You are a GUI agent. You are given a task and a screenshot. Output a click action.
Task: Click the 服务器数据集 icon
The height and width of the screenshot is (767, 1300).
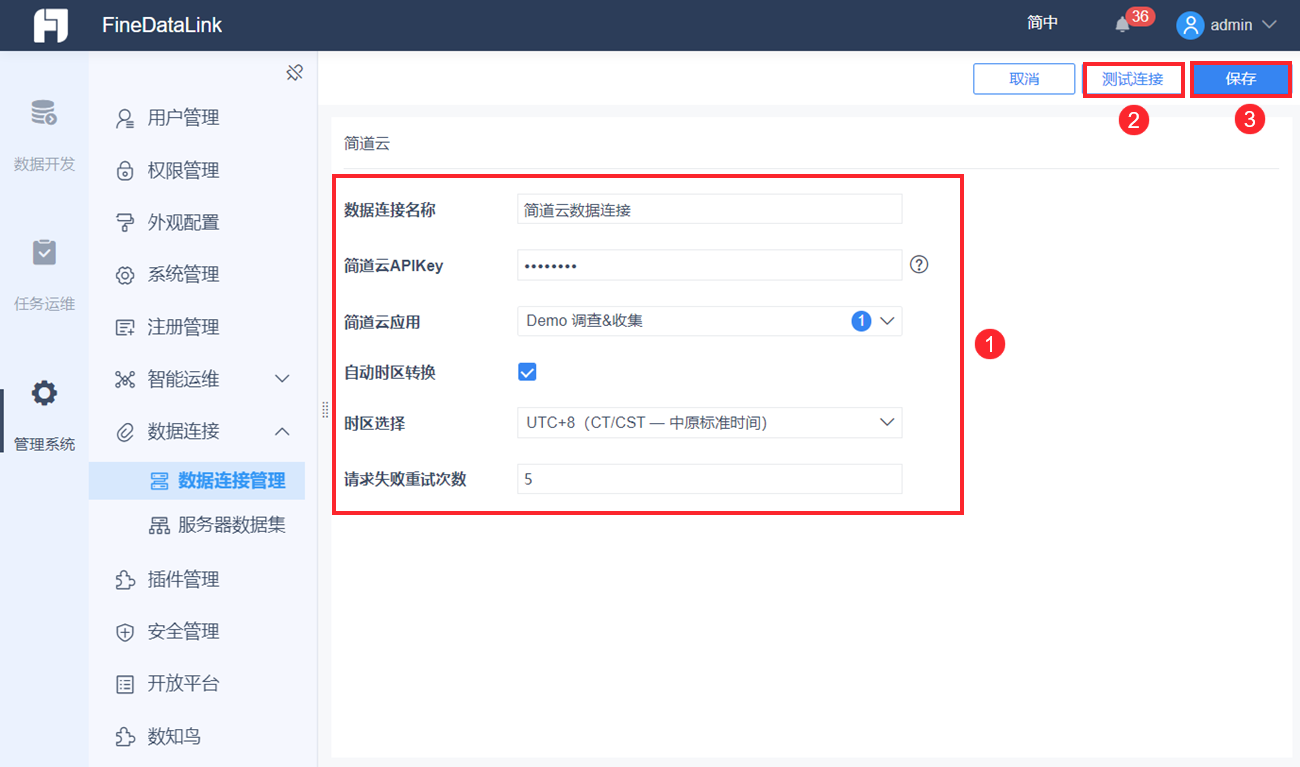[x=159, y=525]
